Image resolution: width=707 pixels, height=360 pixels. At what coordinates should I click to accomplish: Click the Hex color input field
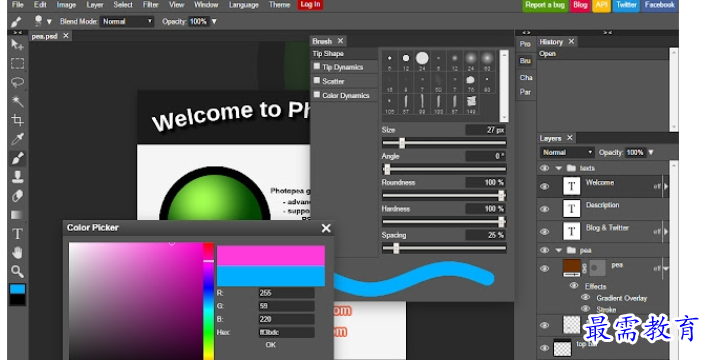286,332
